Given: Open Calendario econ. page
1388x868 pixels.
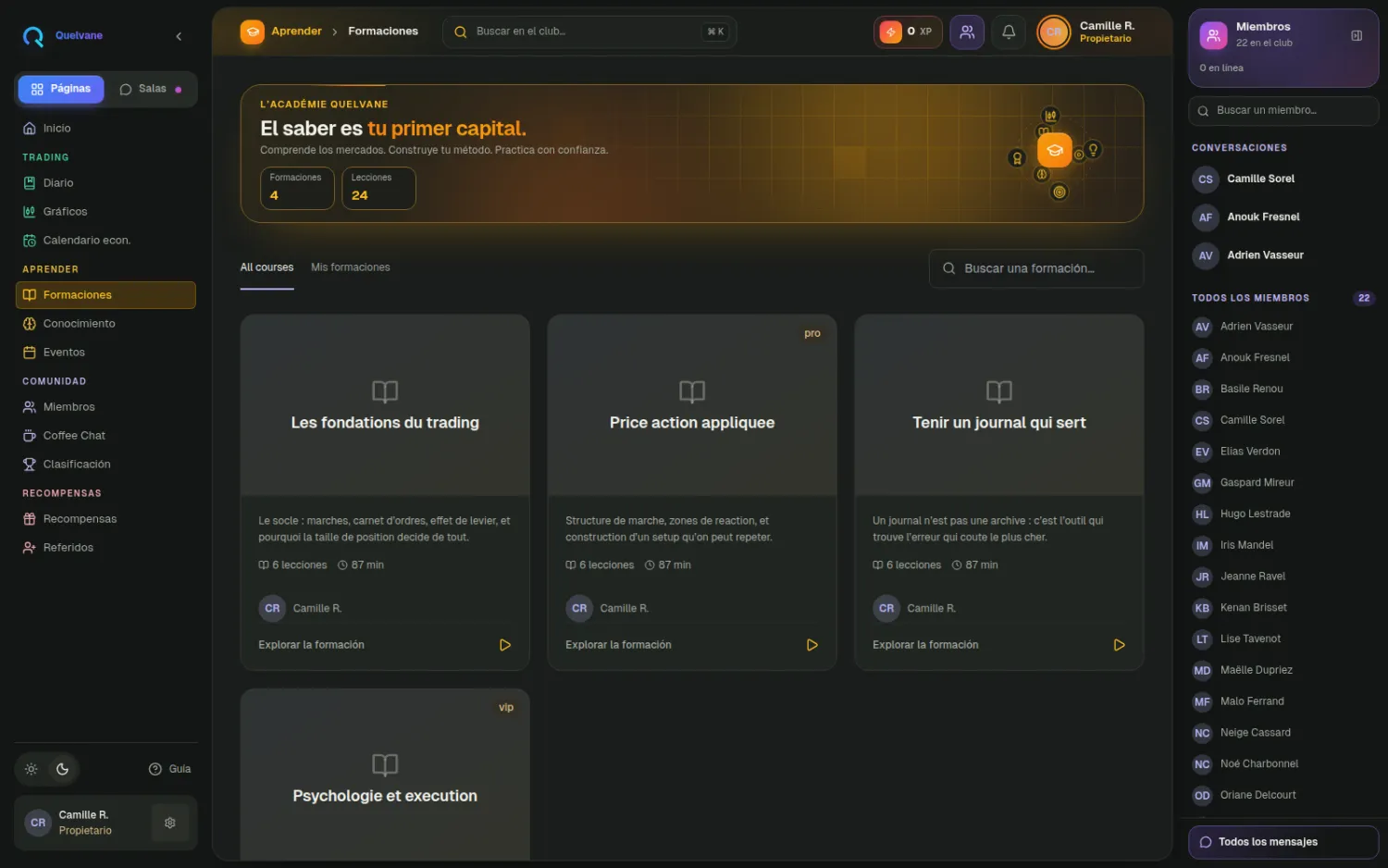Looking at the screenshot, I should (x=105, y=241).
